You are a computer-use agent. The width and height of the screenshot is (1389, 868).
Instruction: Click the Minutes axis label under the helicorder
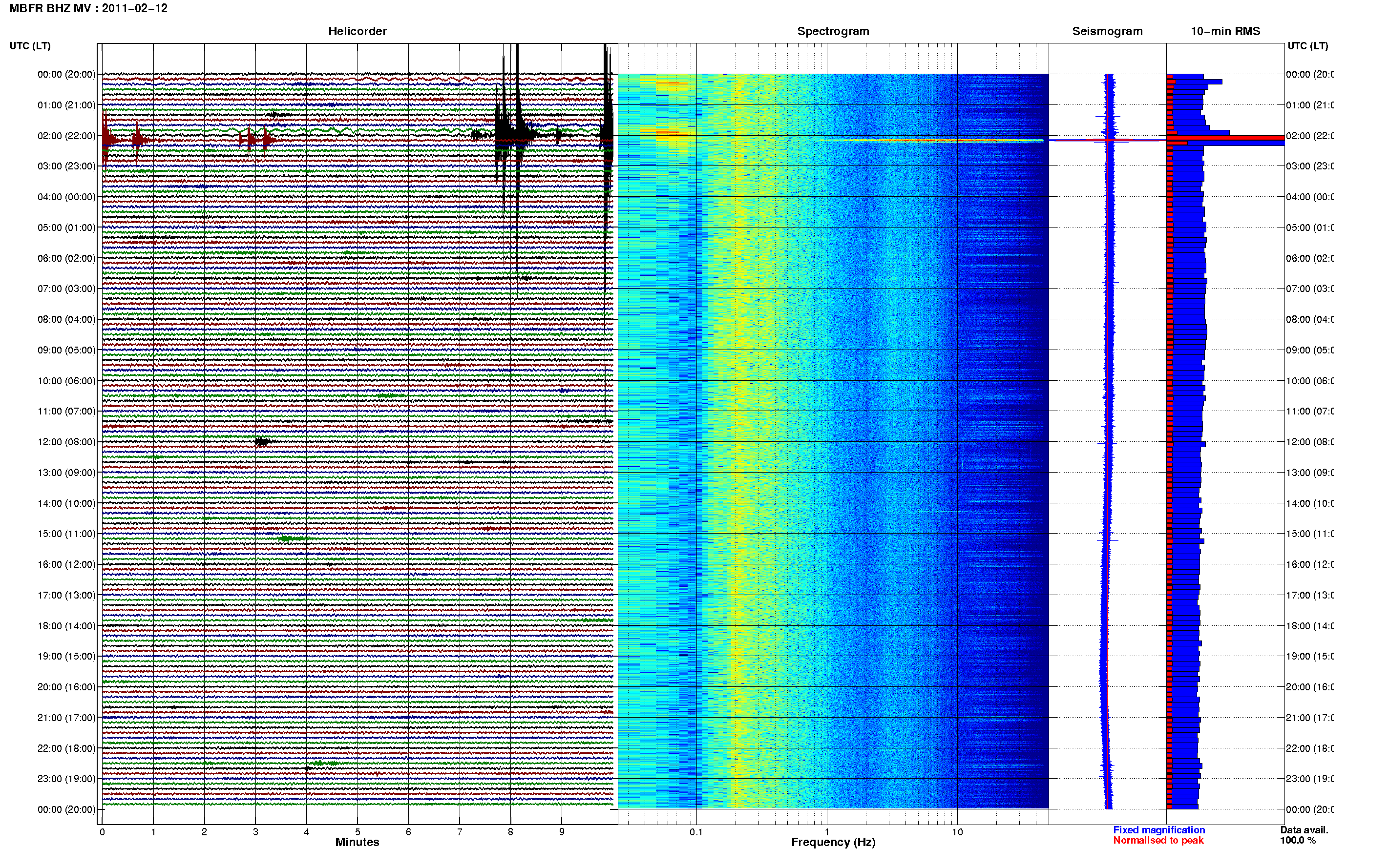pyautogui.click(x=357, y=842)
